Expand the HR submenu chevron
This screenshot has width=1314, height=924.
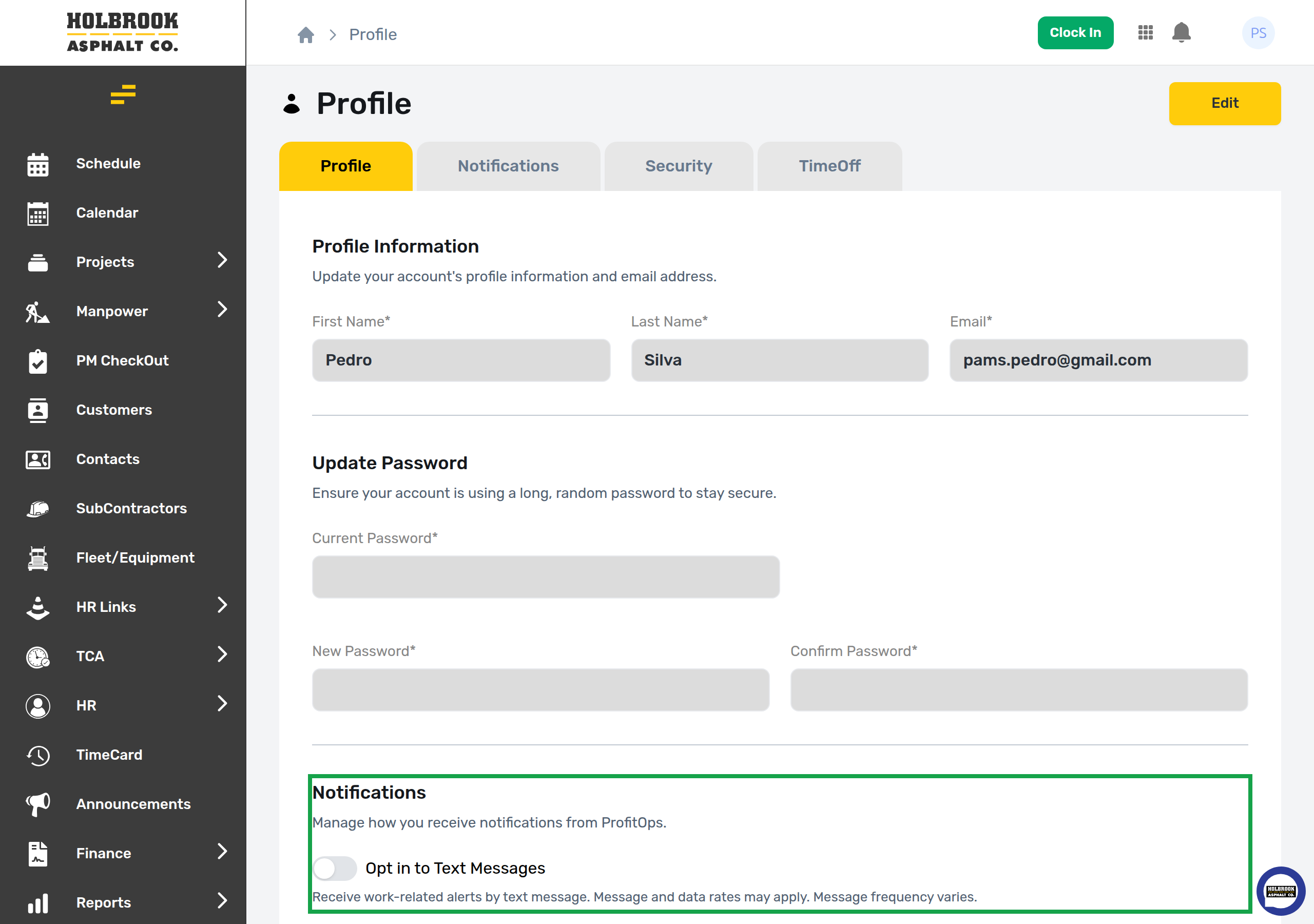pyautogui.click(x=223, y=704)
